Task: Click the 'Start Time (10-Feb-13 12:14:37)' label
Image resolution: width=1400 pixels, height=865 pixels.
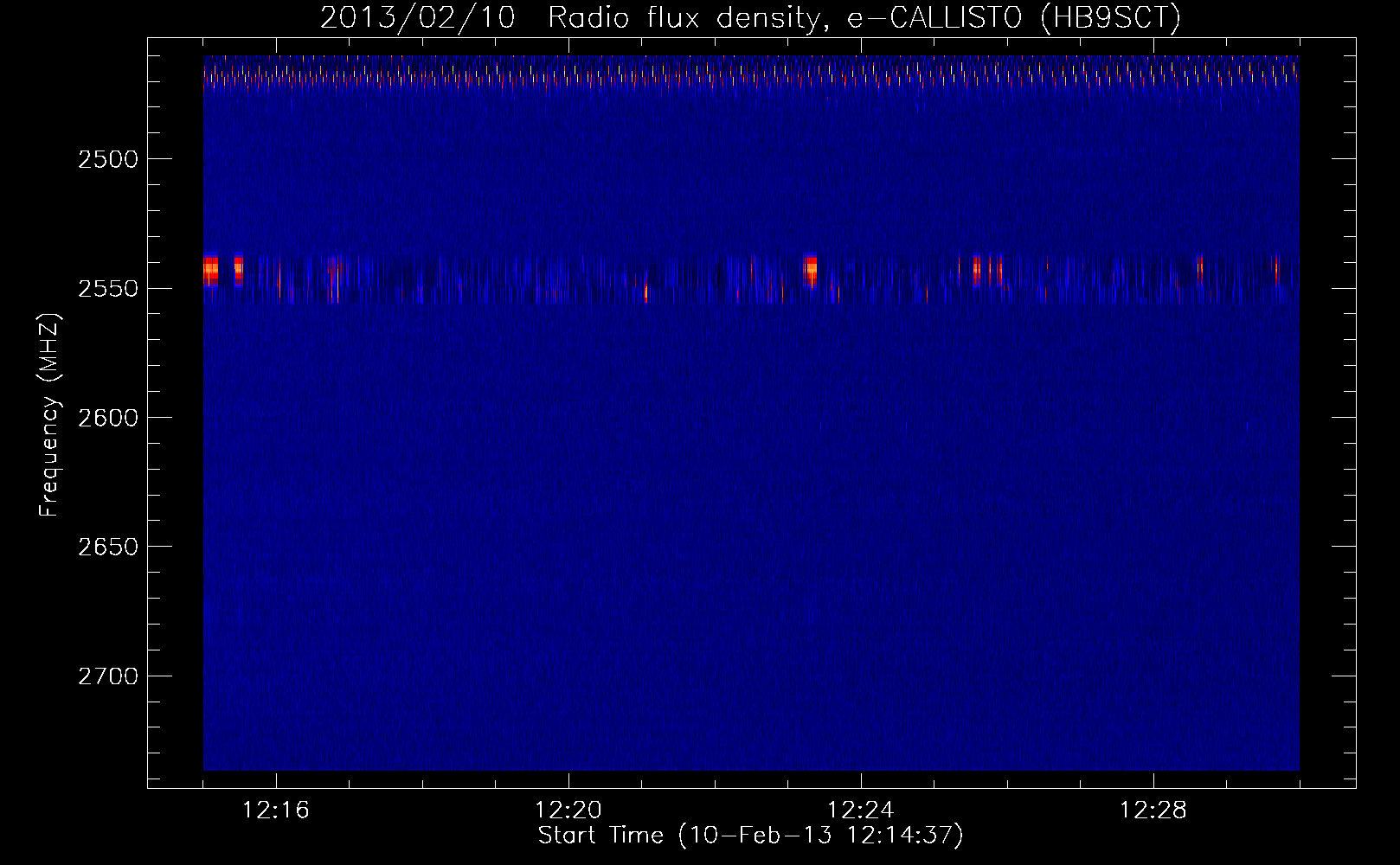Action: point(750,836)
